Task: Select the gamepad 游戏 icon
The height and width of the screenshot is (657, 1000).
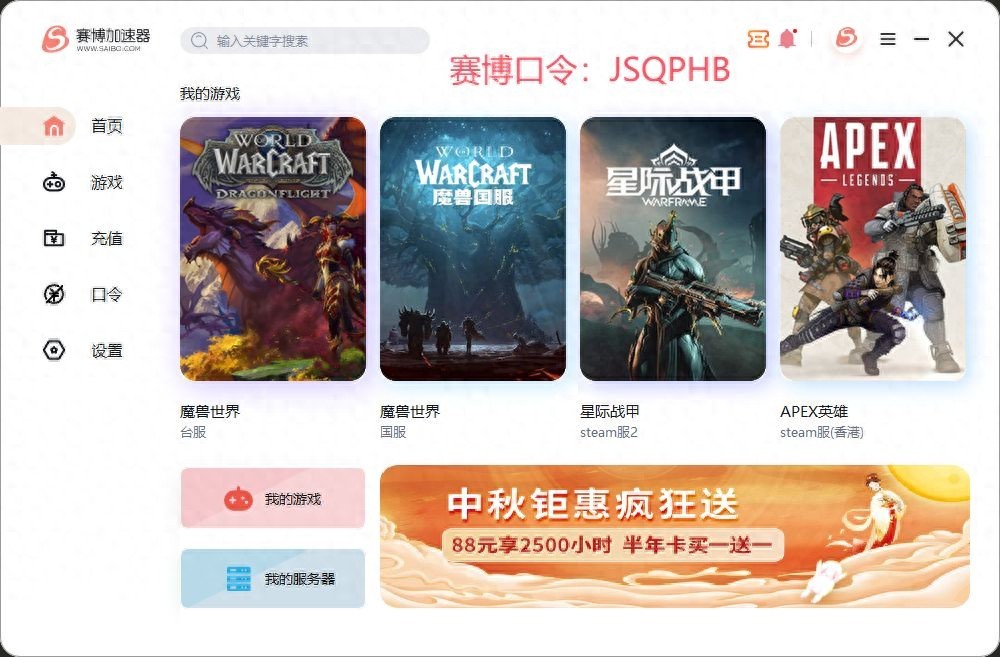Action: [54, 182]
